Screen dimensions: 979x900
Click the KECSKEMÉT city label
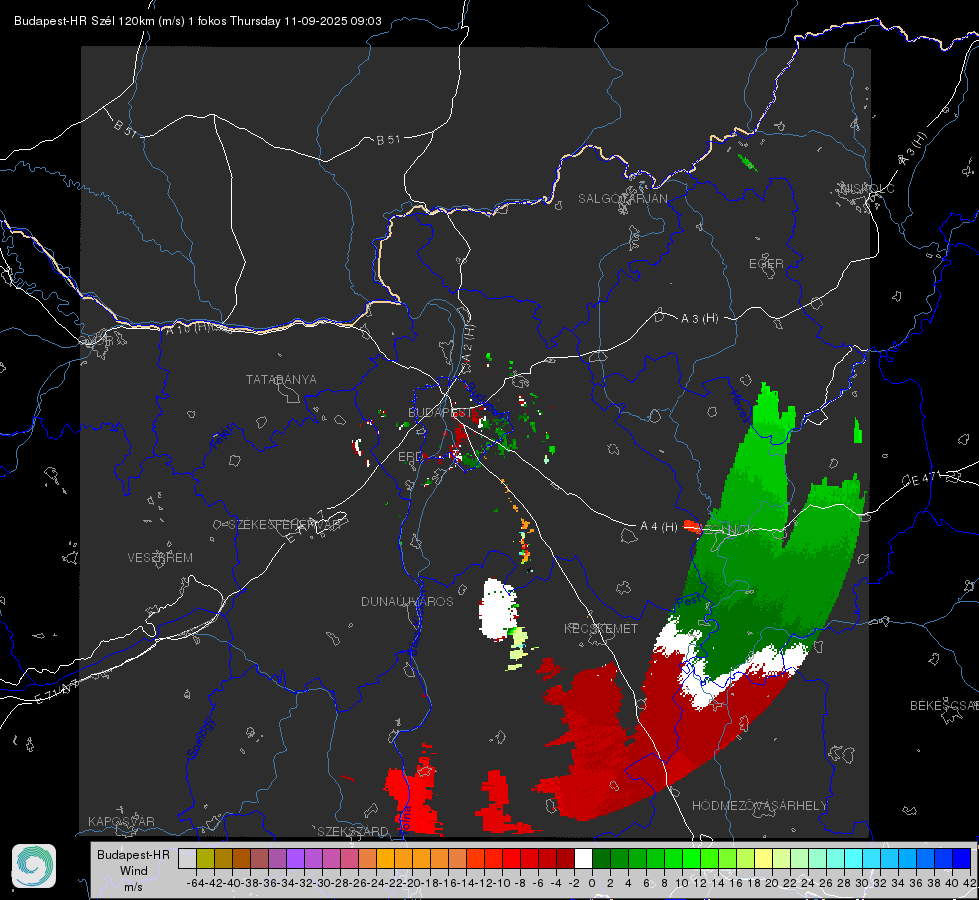point(601,629)
